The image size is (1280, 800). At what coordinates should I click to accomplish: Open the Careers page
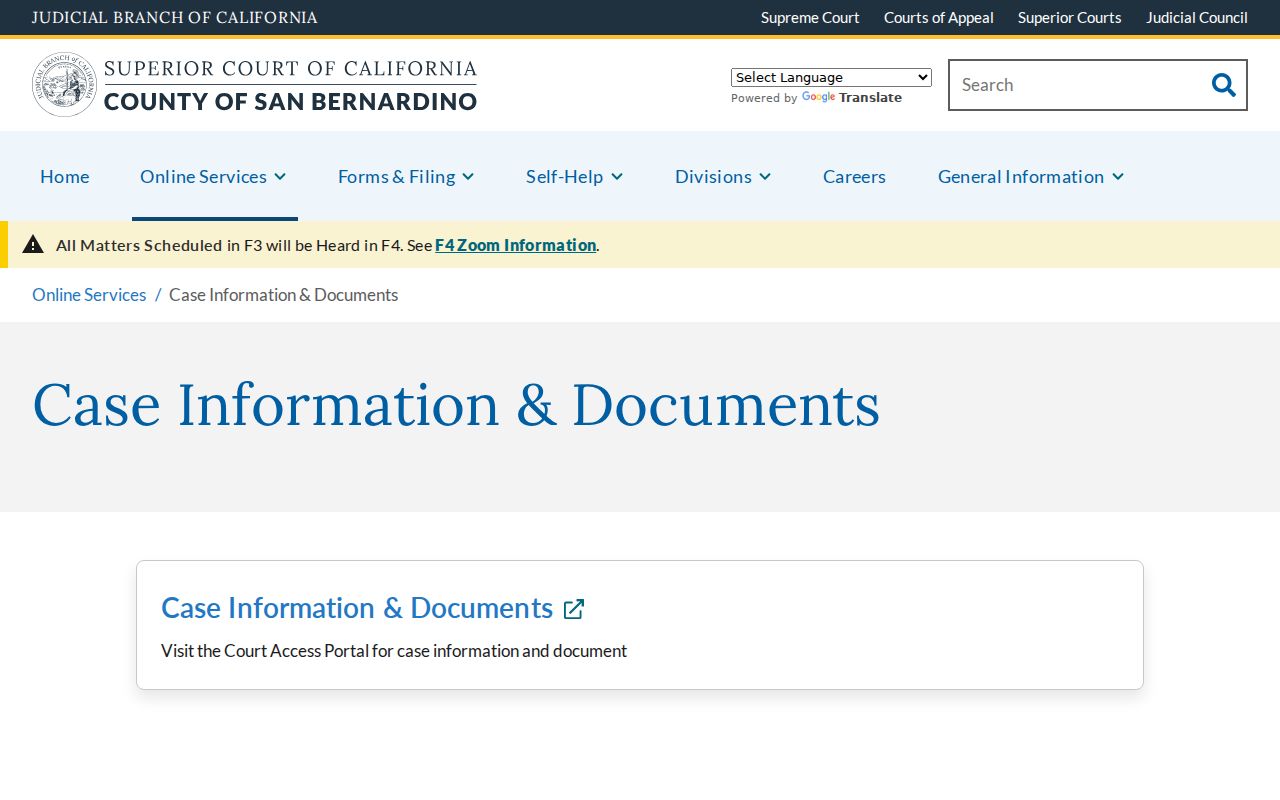tap(854, 176)
